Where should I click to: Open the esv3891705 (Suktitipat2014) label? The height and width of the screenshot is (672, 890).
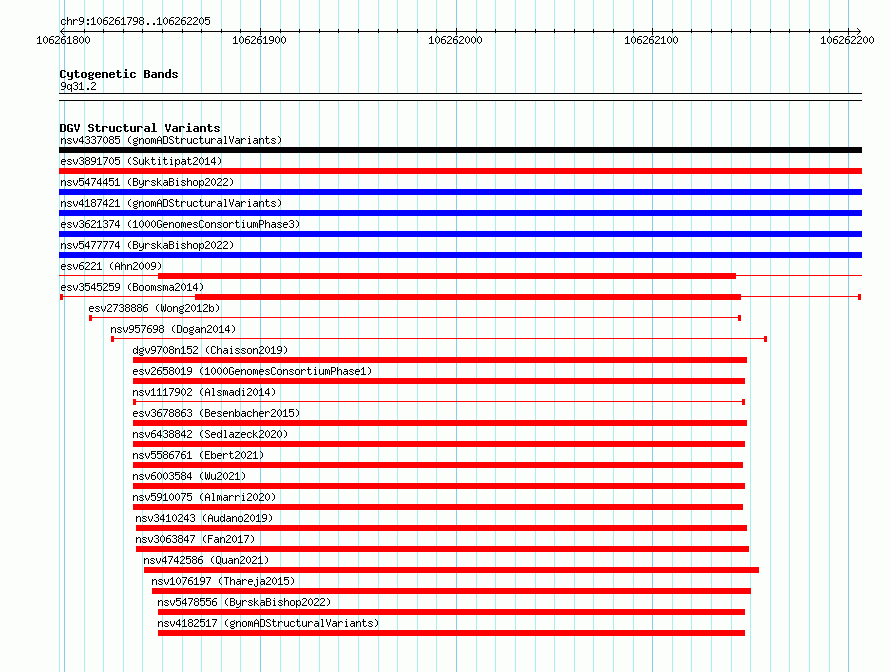[141, 161]
